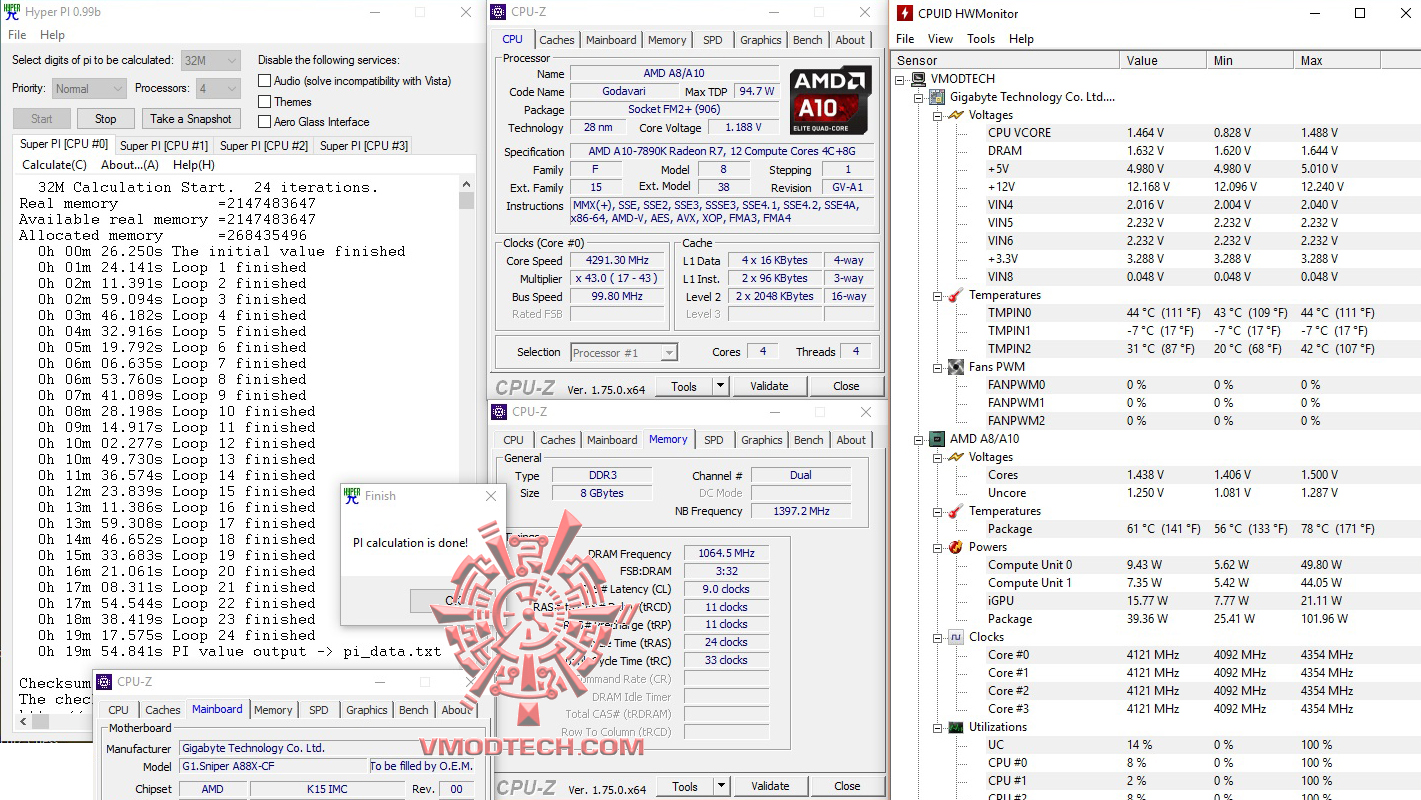The image size is (1421, 800).
Task: Click Close button in Memory CPU-Z window
Action: pyautogui.click(x=847, y=786)
